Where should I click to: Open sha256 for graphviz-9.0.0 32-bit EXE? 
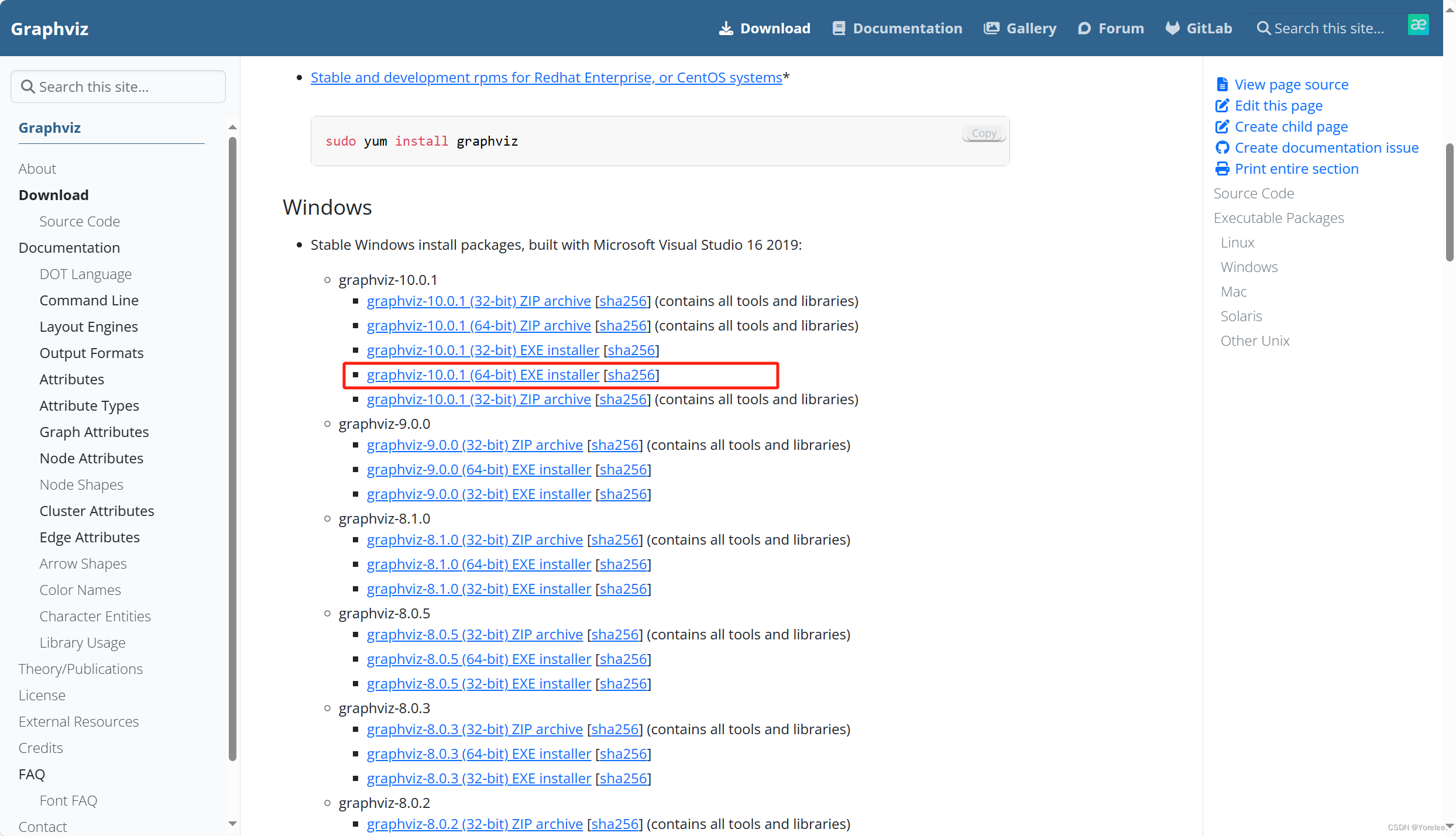623,494
